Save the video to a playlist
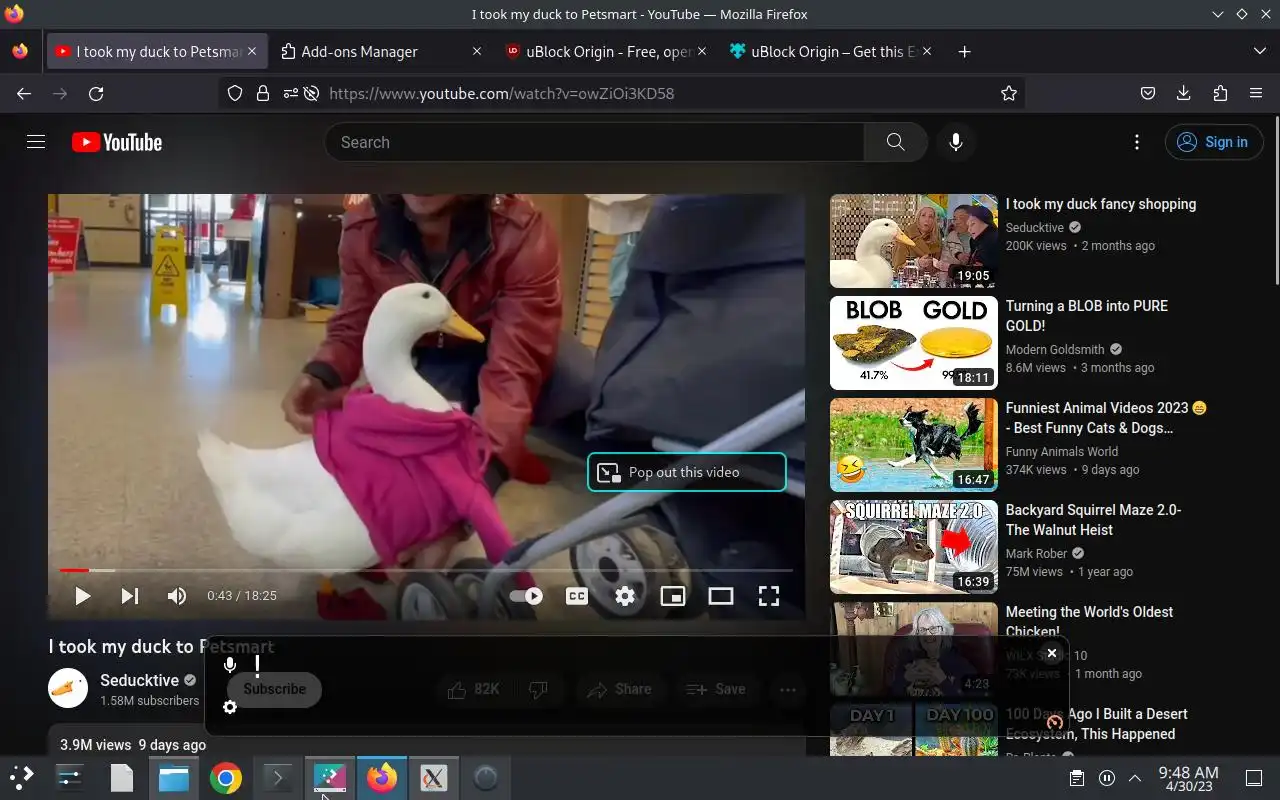This screenshot has height=800, width=1280. coord(716,689)
